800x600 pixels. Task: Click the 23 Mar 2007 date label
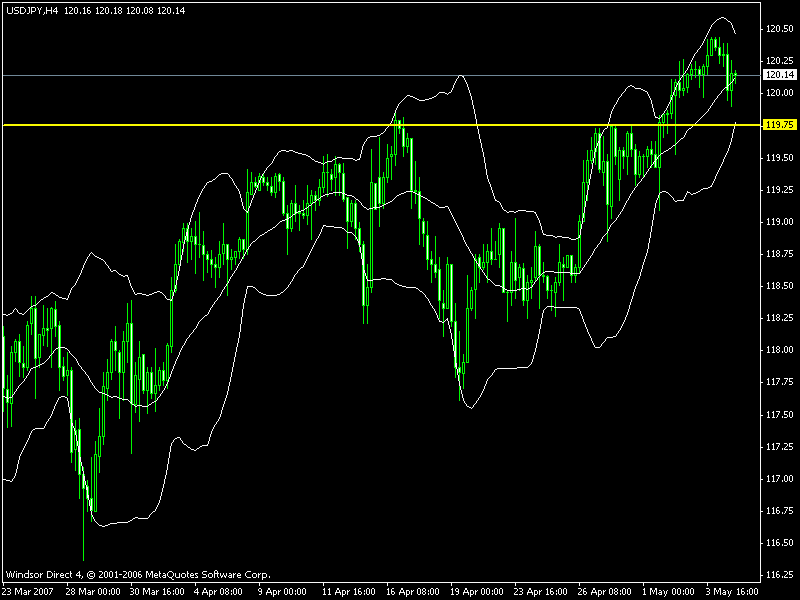28,592
